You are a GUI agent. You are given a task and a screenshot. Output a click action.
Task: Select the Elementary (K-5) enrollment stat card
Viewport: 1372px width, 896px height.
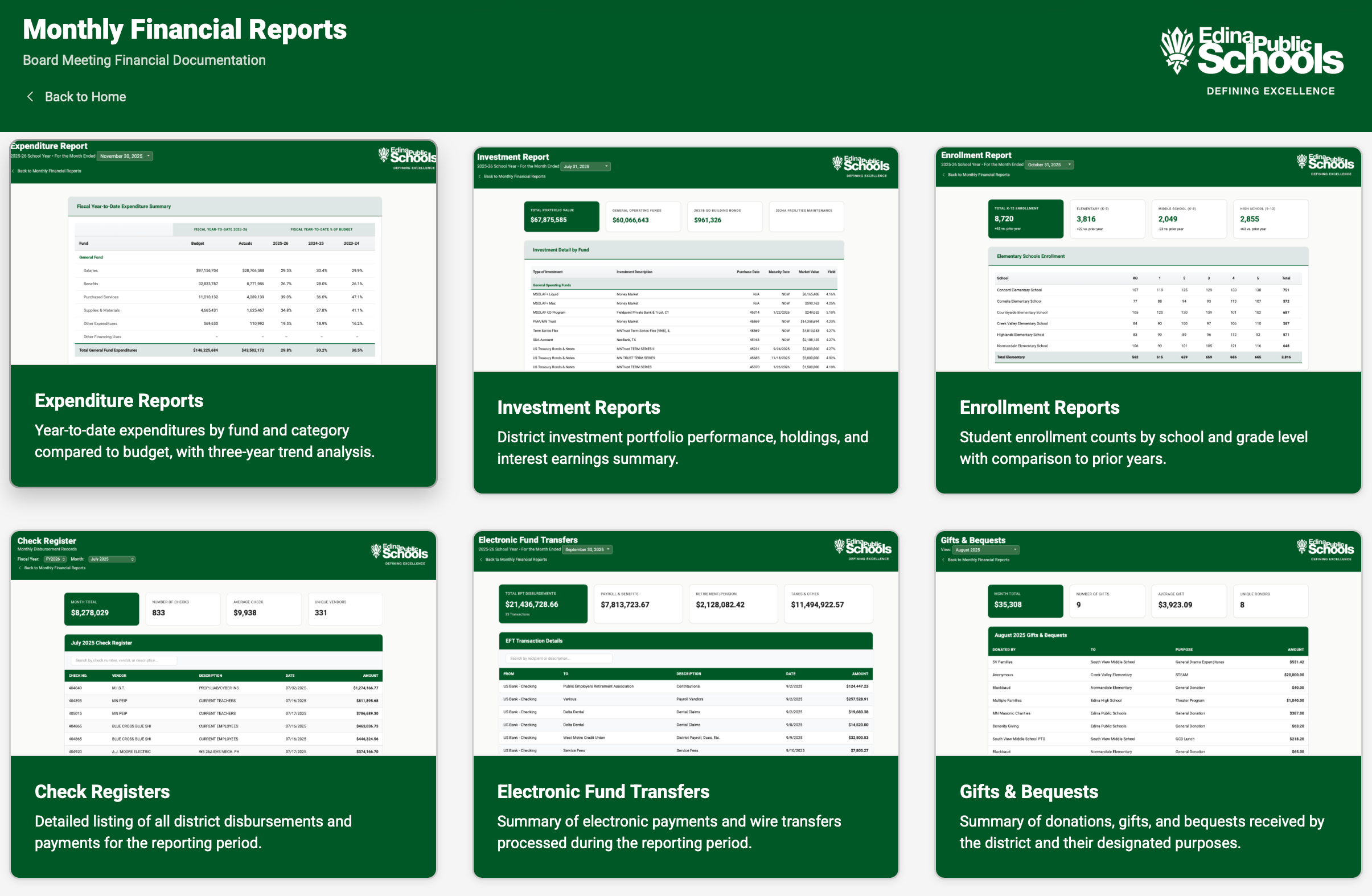[x=1107, y=219]
